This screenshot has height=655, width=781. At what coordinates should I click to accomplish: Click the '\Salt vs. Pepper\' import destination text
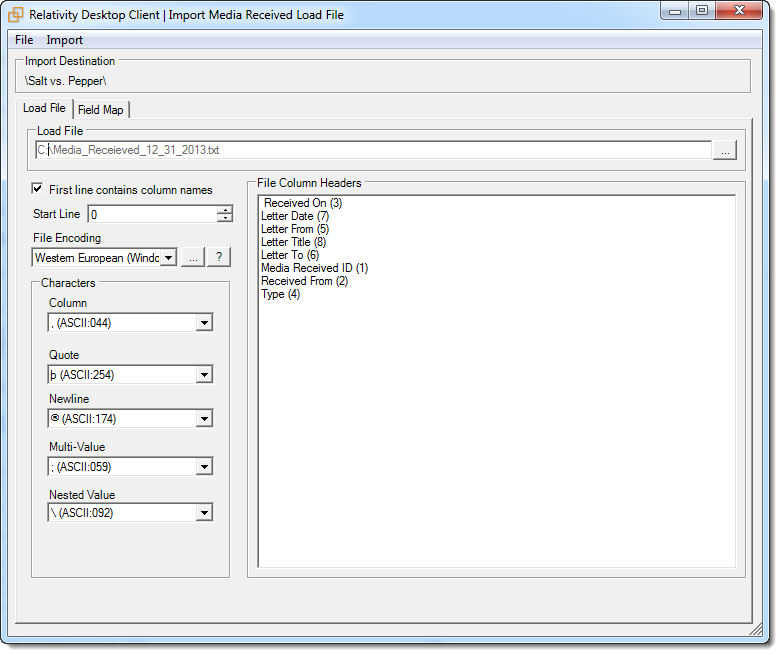click(66, 81)
